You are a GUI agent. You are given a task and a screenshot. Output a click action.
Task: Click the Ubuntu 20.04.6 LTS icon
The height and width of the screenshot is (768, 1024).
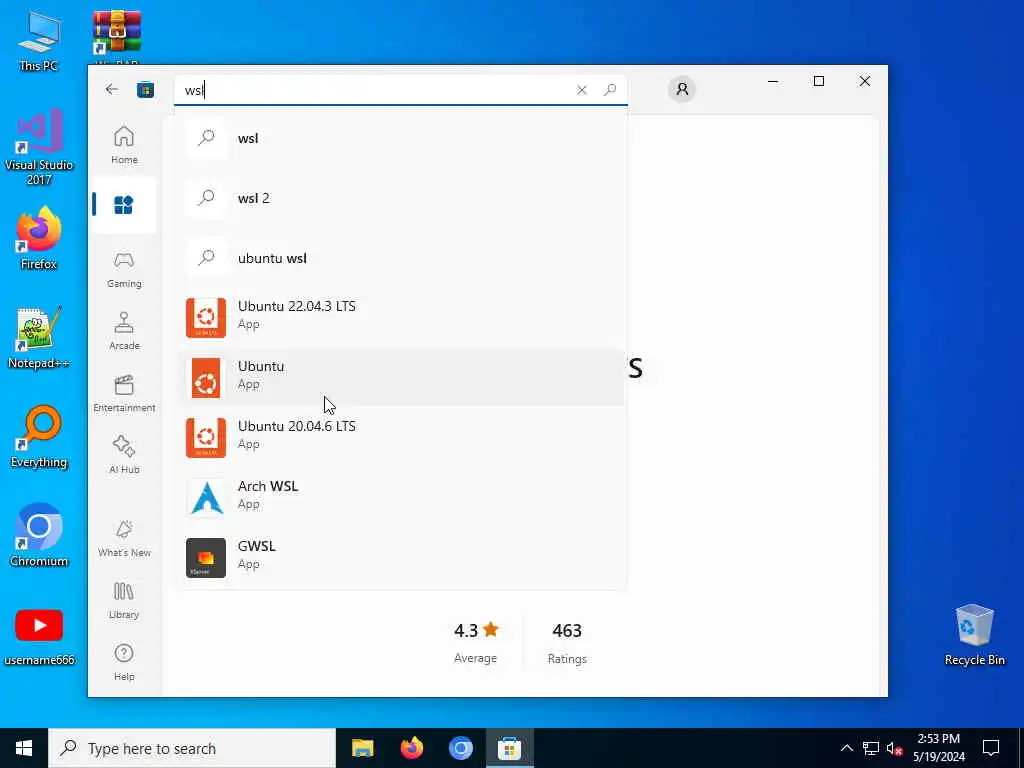[206, 438]
